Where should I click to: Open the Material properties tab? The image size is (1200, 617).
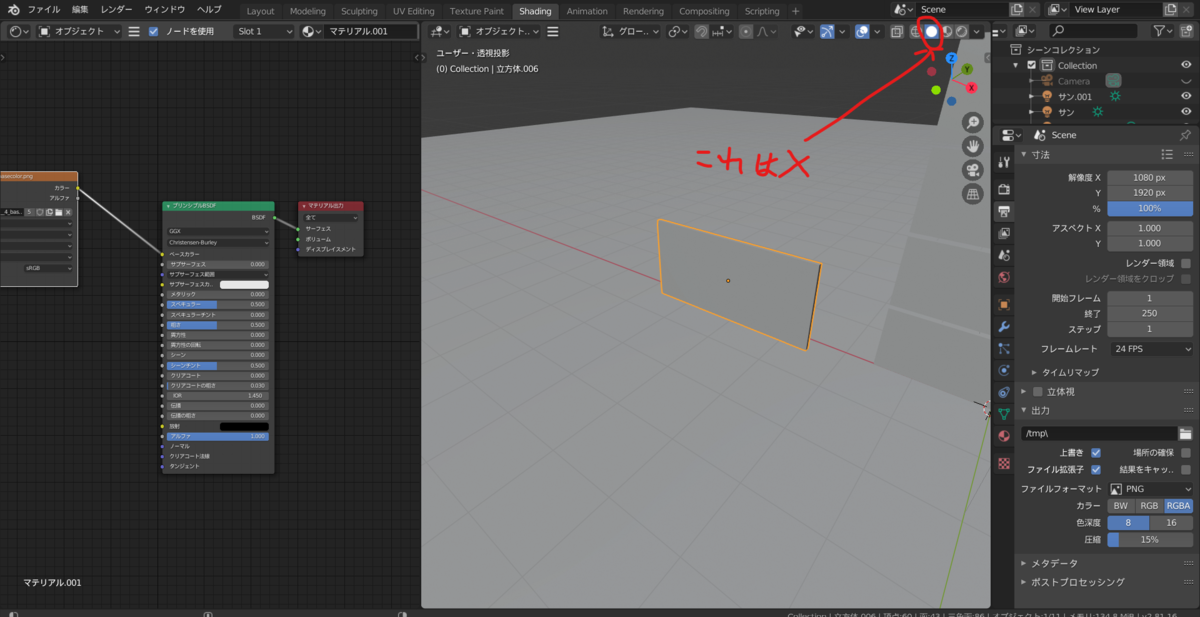tap(1004, 436)
